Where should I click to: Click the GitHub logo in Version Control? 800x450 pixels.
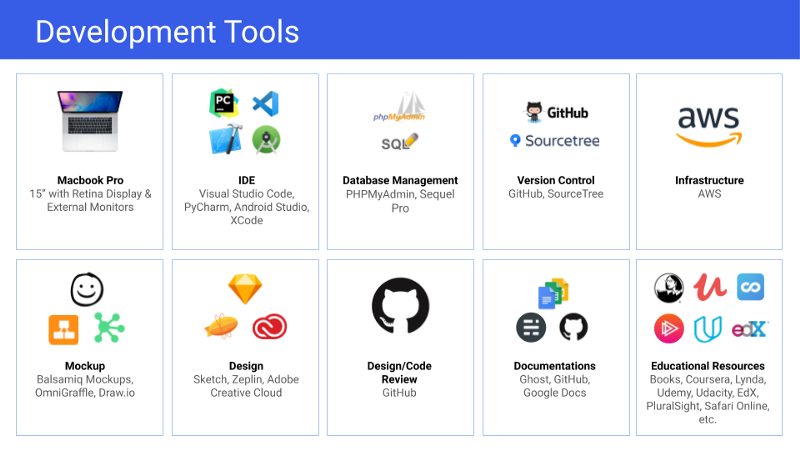[x=557, y=112]
